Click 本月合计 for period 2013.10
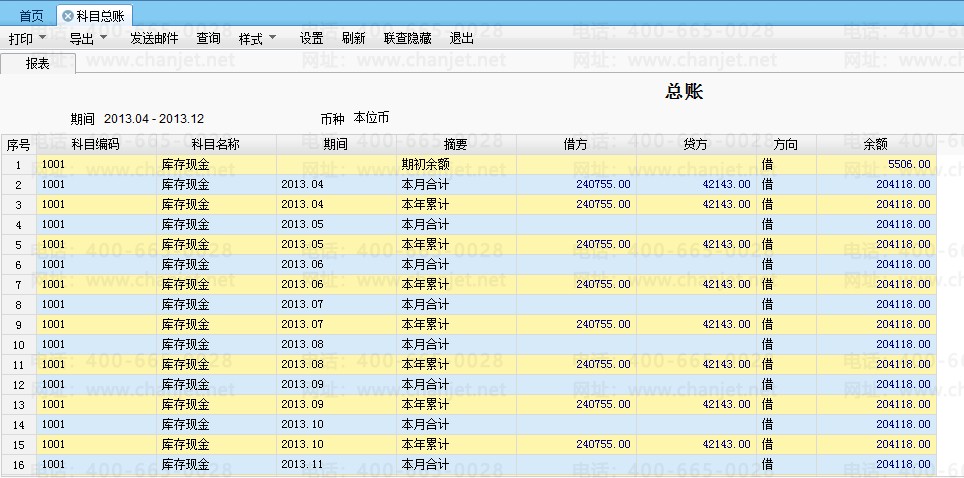Image resolution: width=964 pixels, height=478 pixels. pos(456,424)
